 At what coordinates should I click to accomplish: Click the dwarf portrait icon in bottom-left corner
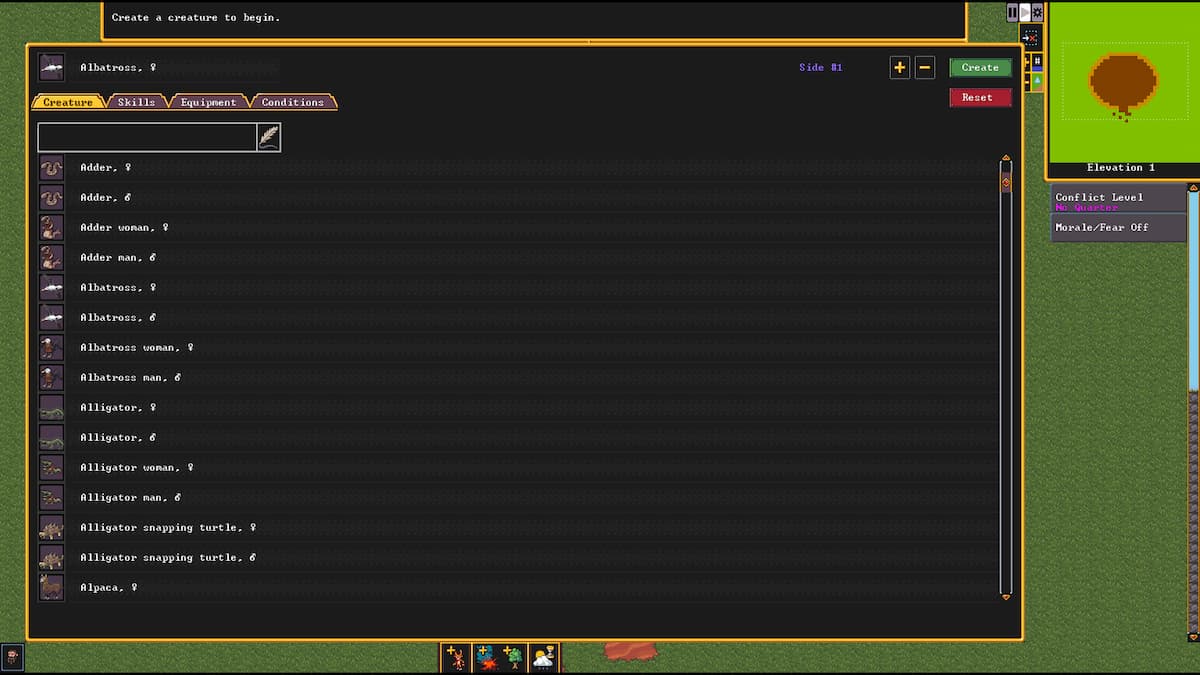pyautogui.click(x=12, y=657)
